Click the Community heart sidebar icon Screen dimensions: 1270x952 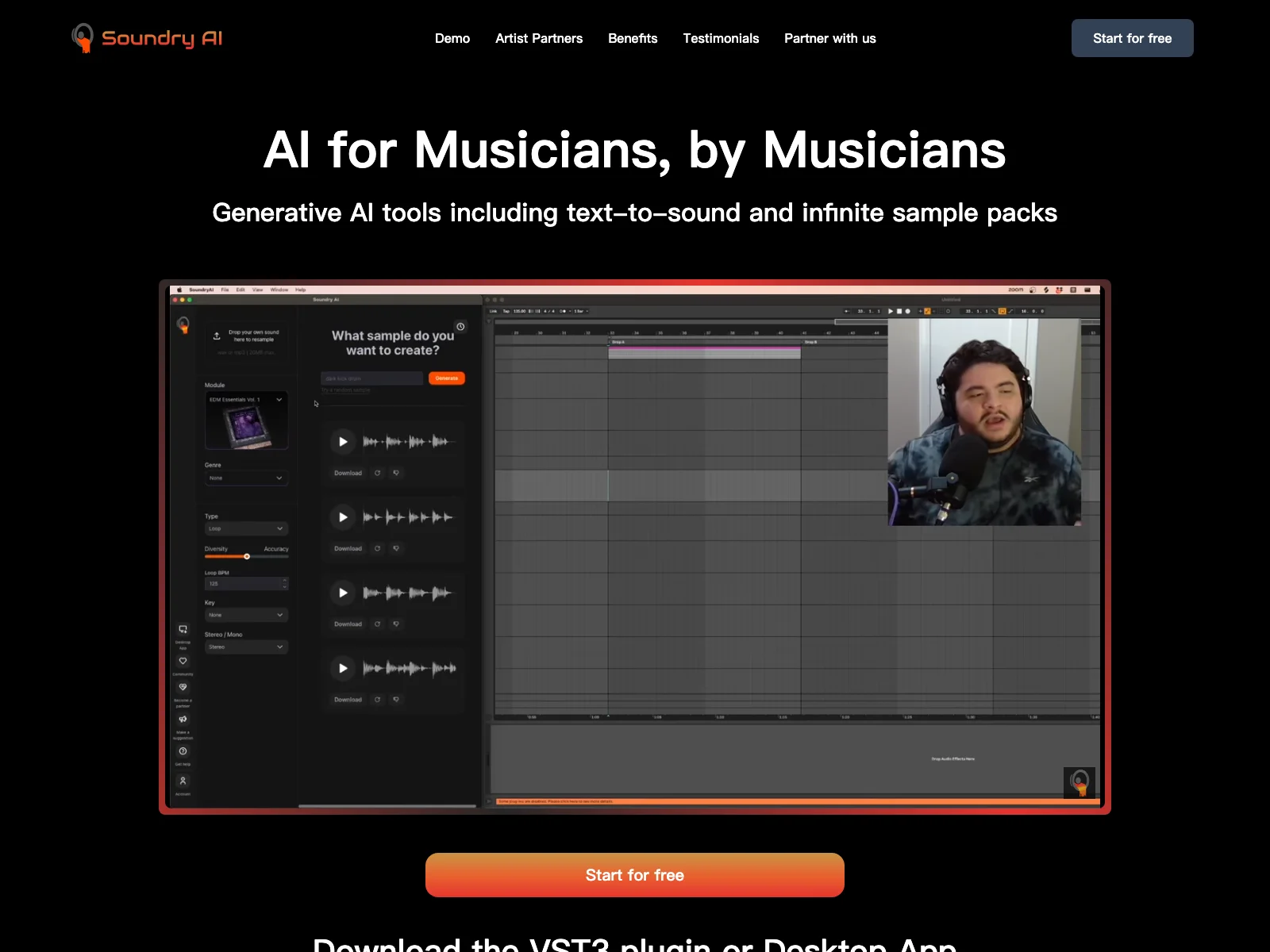183,661
